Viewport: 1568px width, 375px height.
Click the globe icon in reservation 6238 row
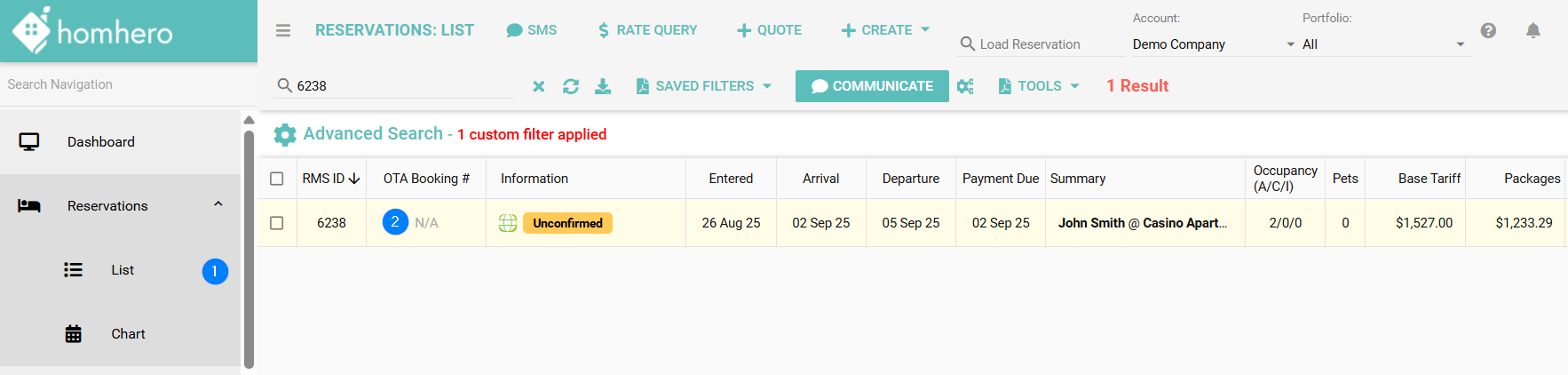pos(508,223)
